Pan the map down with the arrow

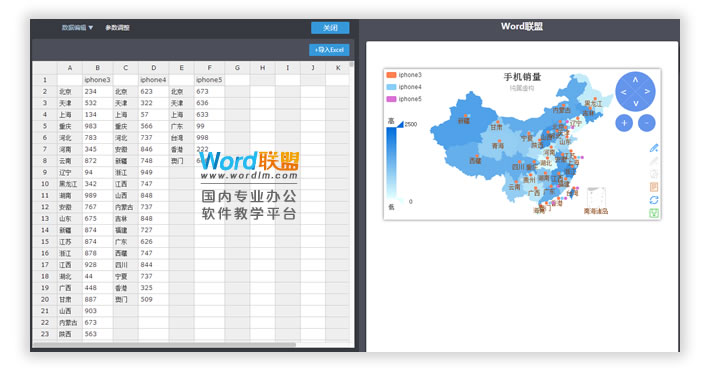pyautogui.click(x=635, y=103)
